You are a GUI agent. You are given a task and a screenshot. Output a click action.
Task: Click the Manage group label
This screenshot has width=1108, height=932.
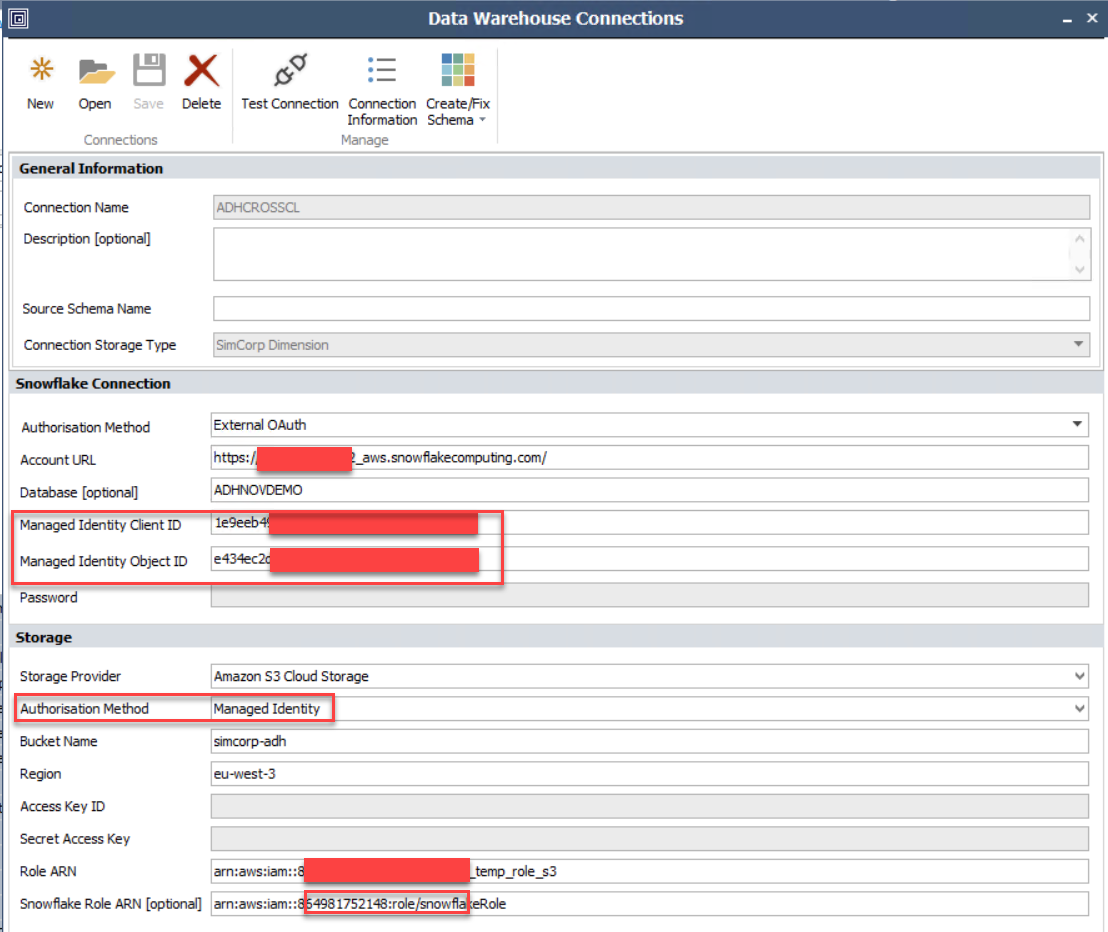365,140
